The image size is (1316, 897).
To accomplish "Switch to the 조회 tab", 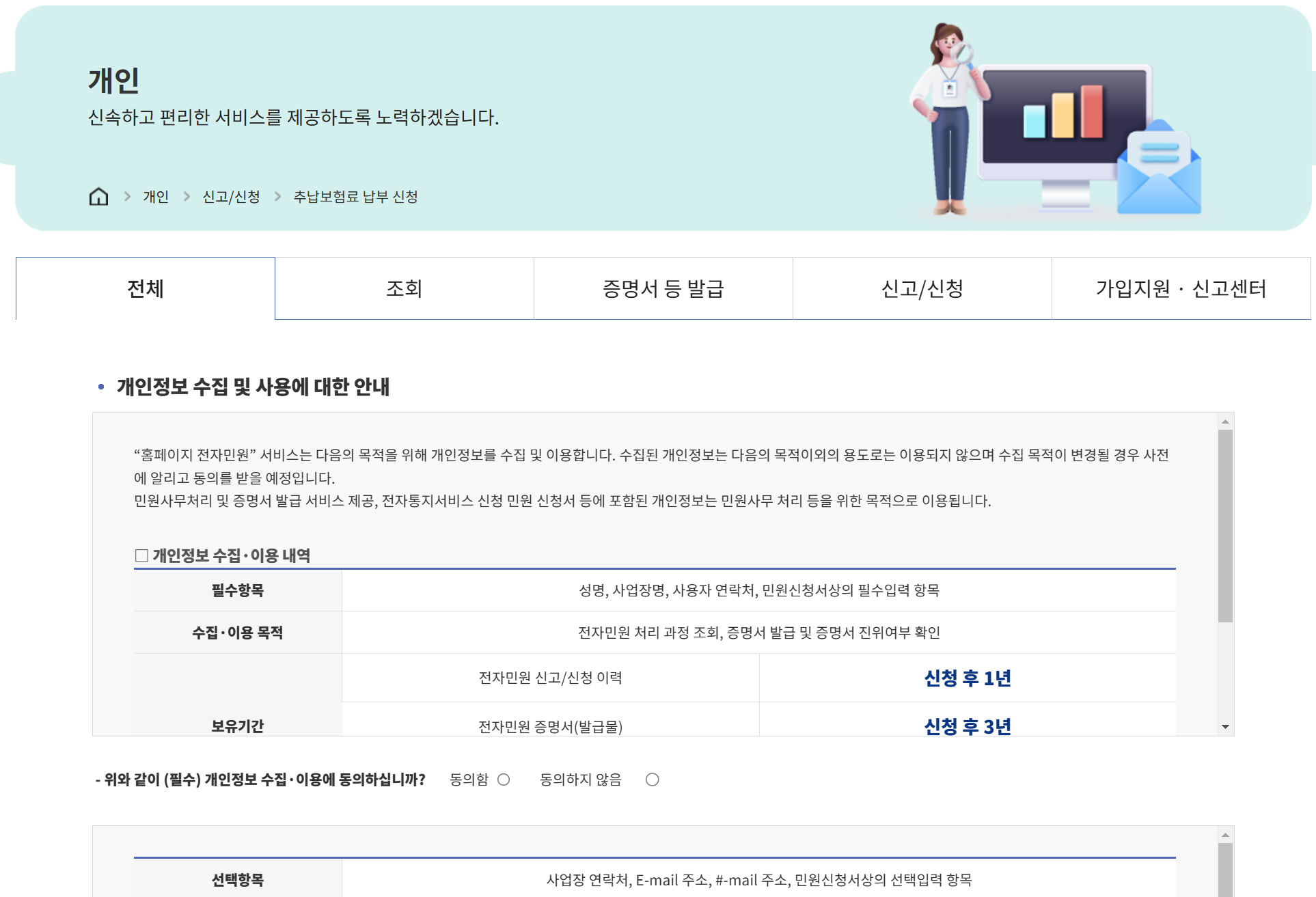I will tap(405, 288).
